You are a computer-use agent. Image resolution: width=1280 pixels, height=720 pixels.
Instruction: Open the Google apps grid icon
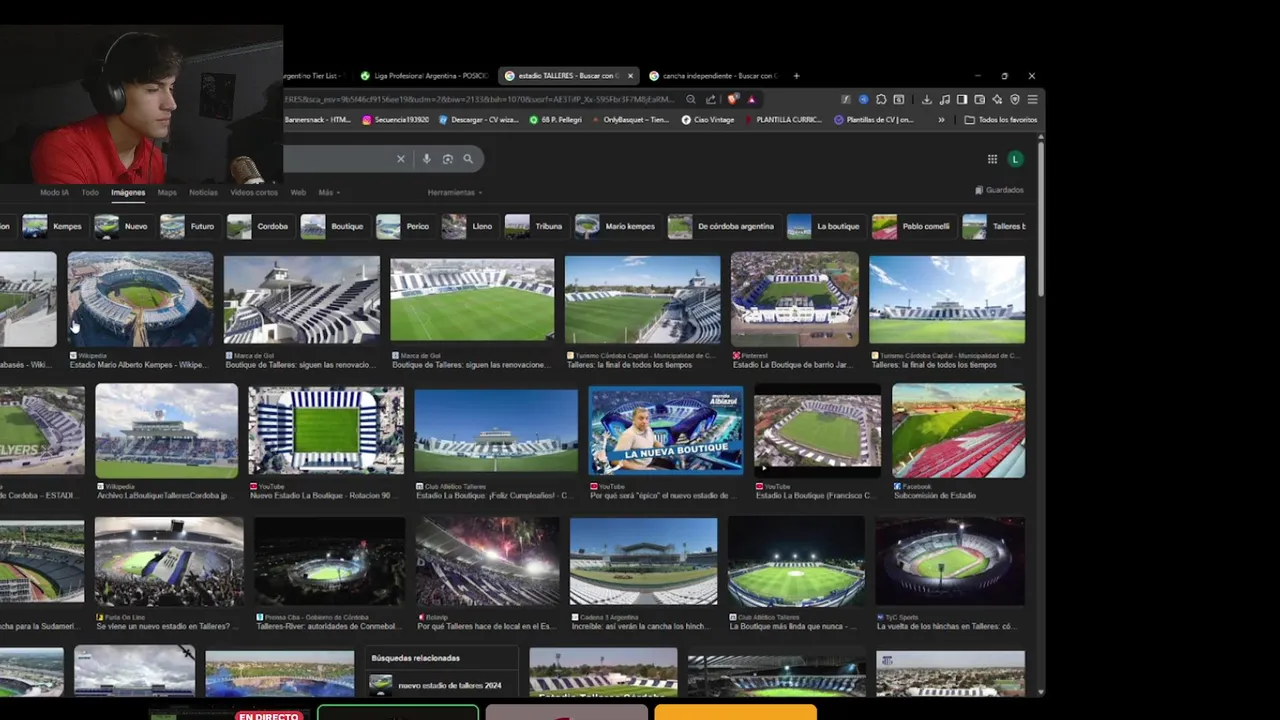coord(992,159)
